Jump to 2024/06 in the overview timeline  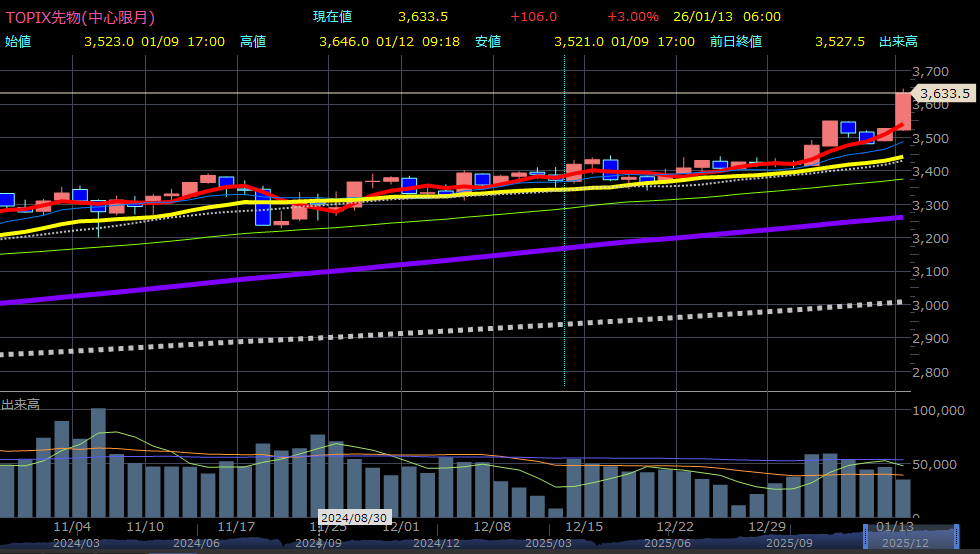coord(197,543)
